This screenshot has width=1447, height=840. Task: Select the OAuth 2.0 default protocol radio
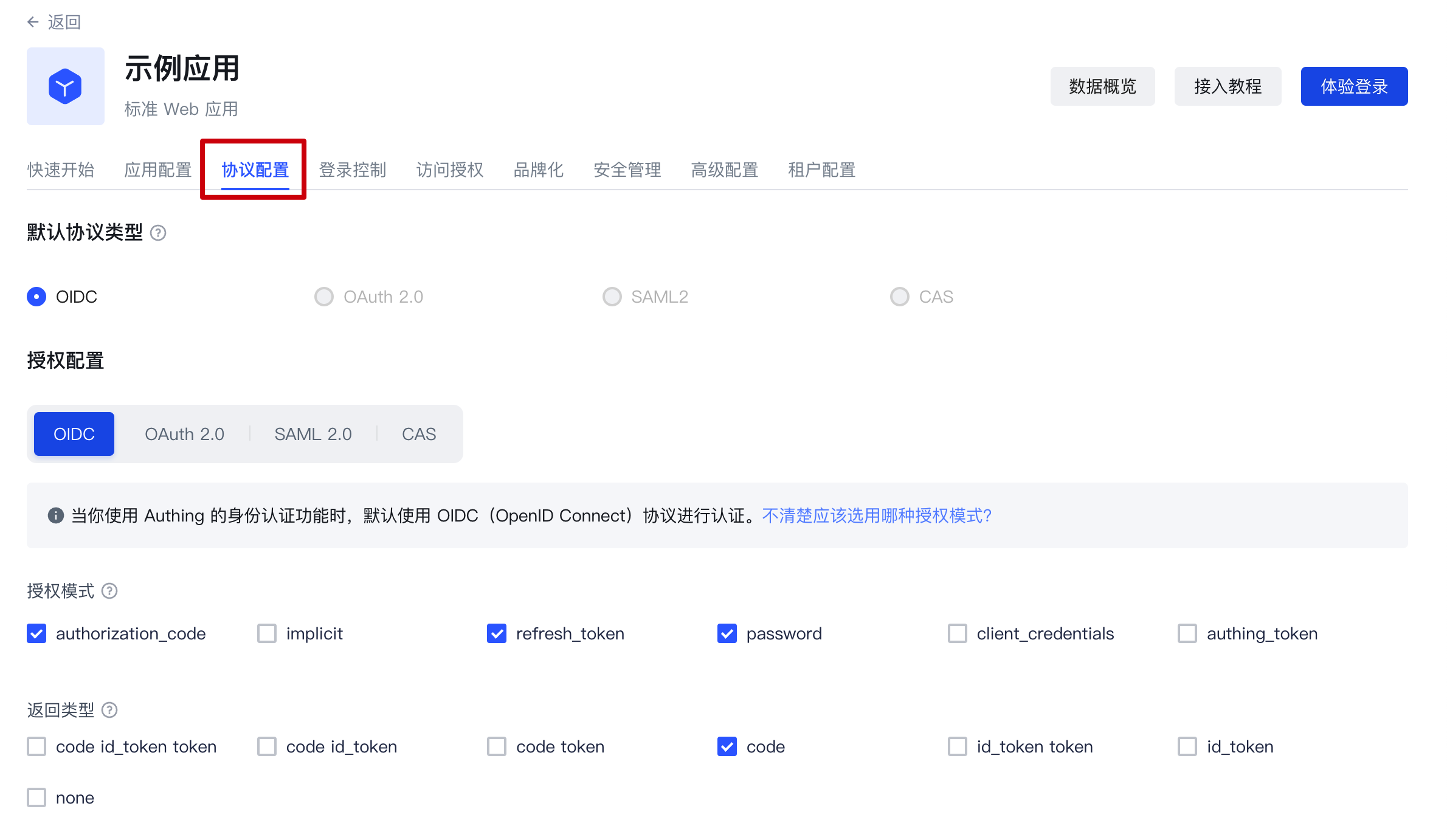click(324, 297)
